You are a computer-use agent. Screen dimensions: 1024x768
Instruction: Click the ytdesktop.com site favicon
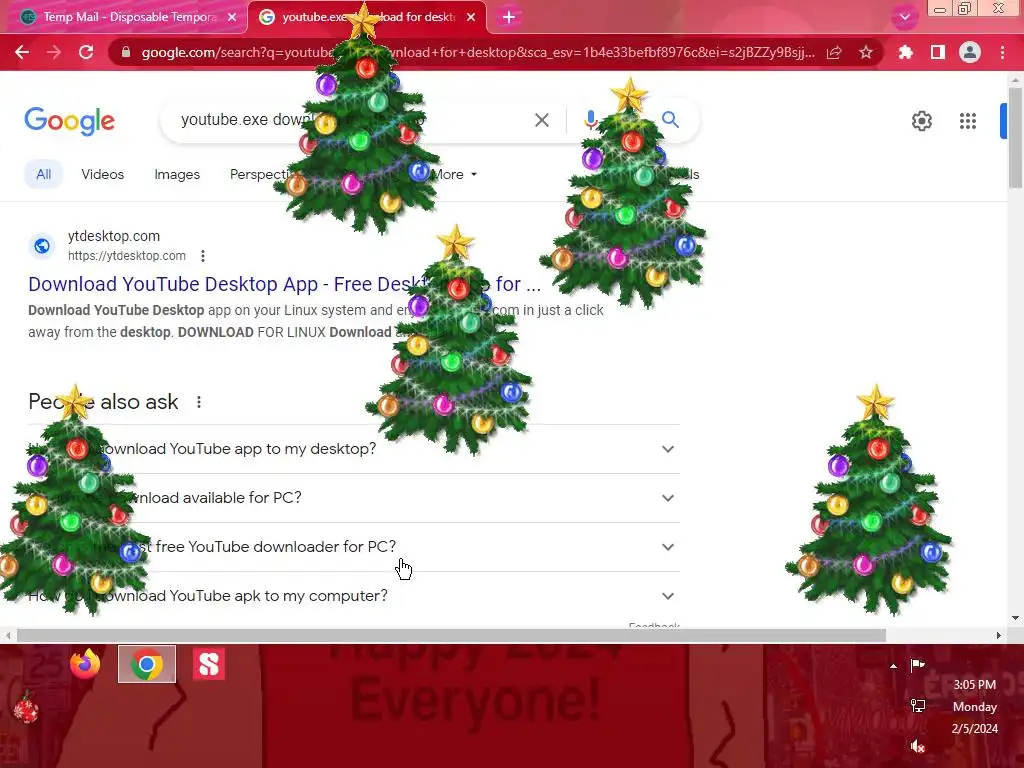click(42, 246)
